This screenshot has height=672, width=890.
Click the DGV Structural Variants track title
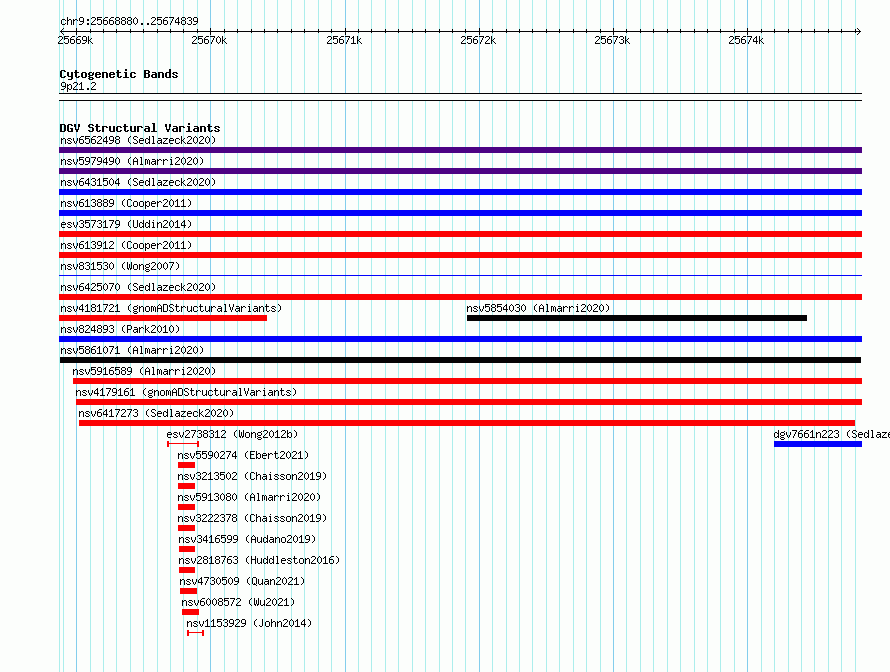point(140,128)
